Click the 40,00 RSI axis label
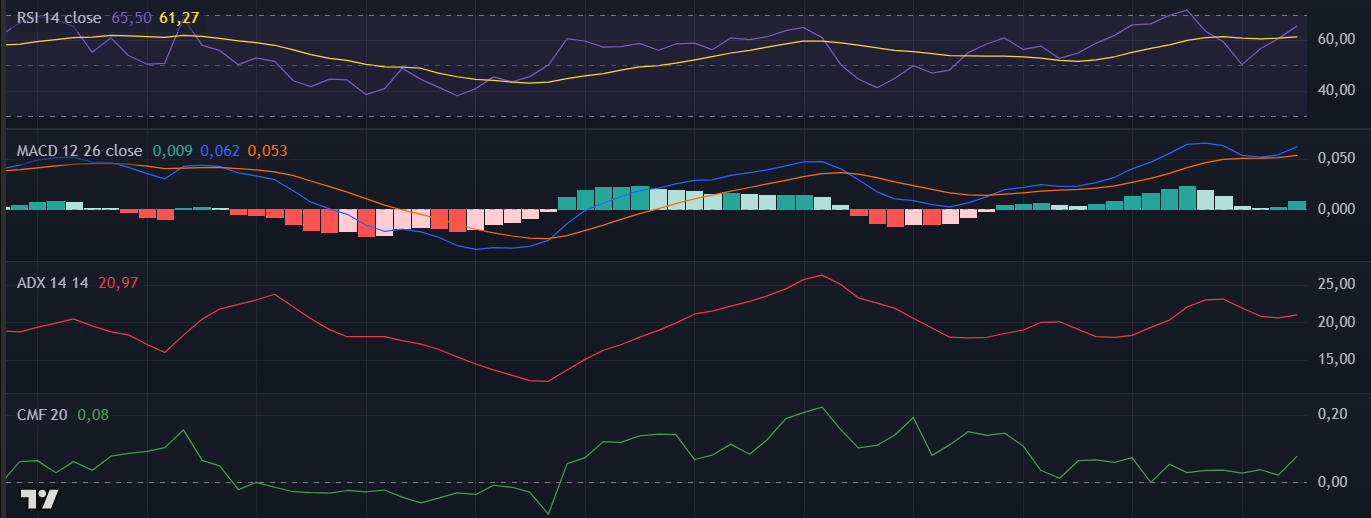Viewport: 1371px width, 518px height. click(x=1337, y=90)
